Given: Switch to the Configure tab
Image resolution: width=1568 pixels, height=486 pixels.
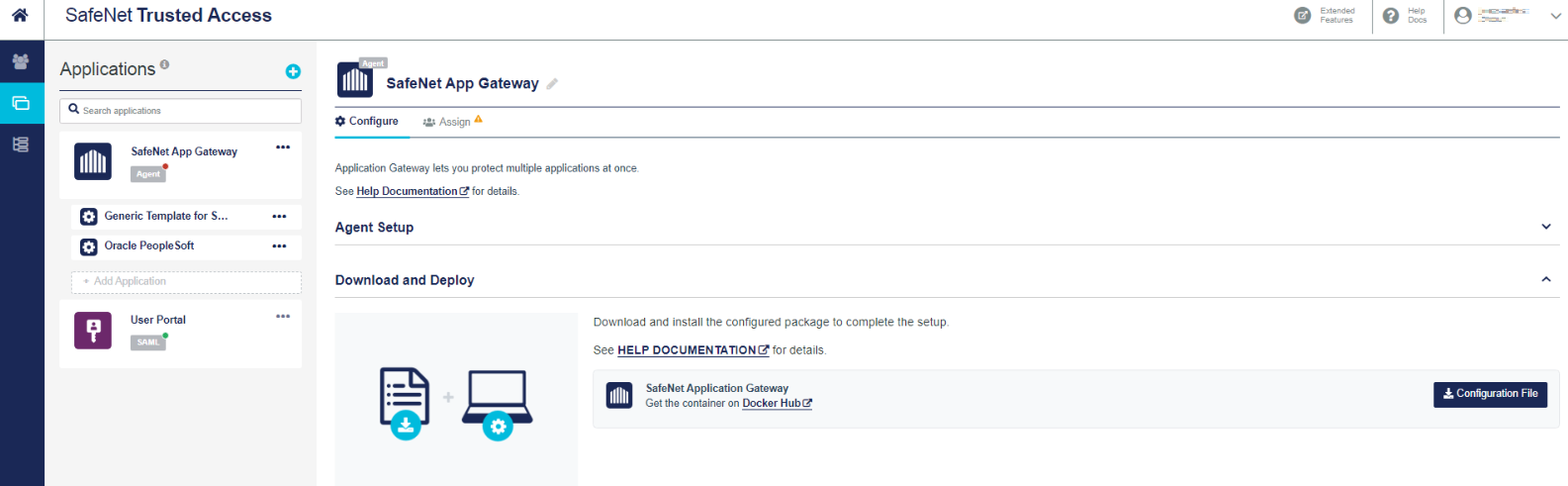Looking at the screenshot, I should [367, 121].
